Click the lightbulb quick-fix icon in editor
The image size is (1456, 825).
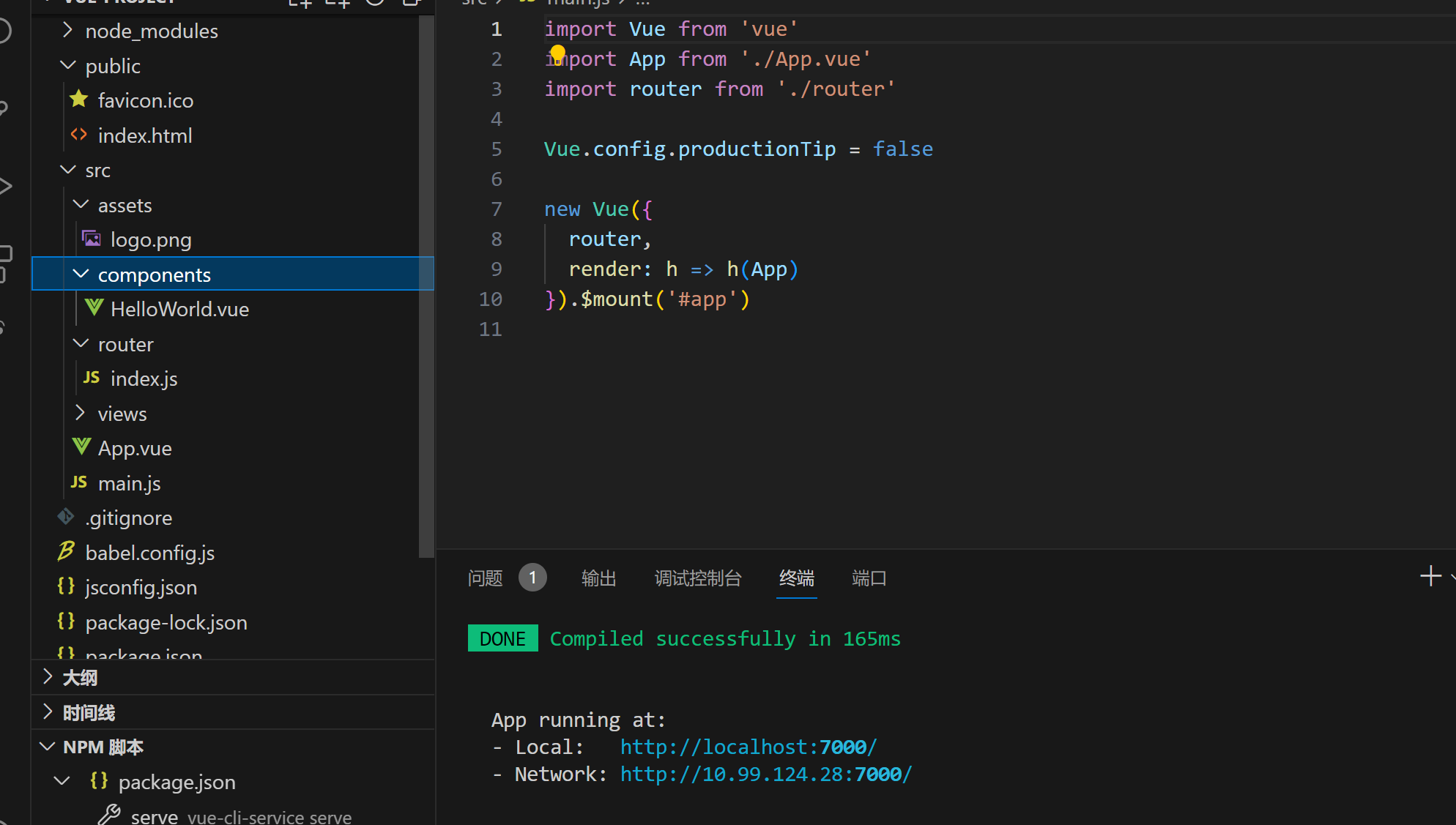pos(557,53)
